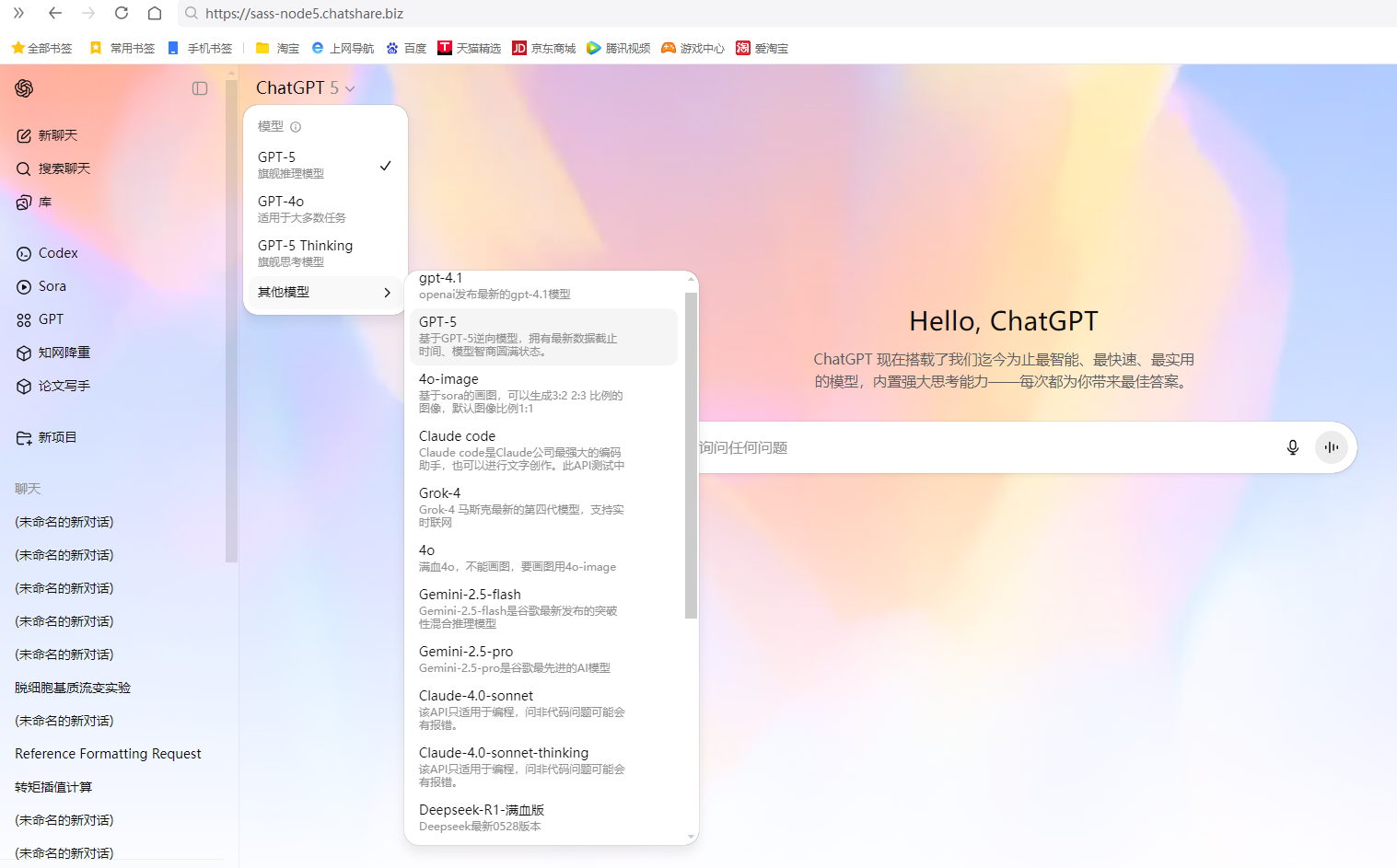The image size is (1397, 868).
Task: Open the 常用书签 bookmark folder
Action: click(x=122, y=48)
